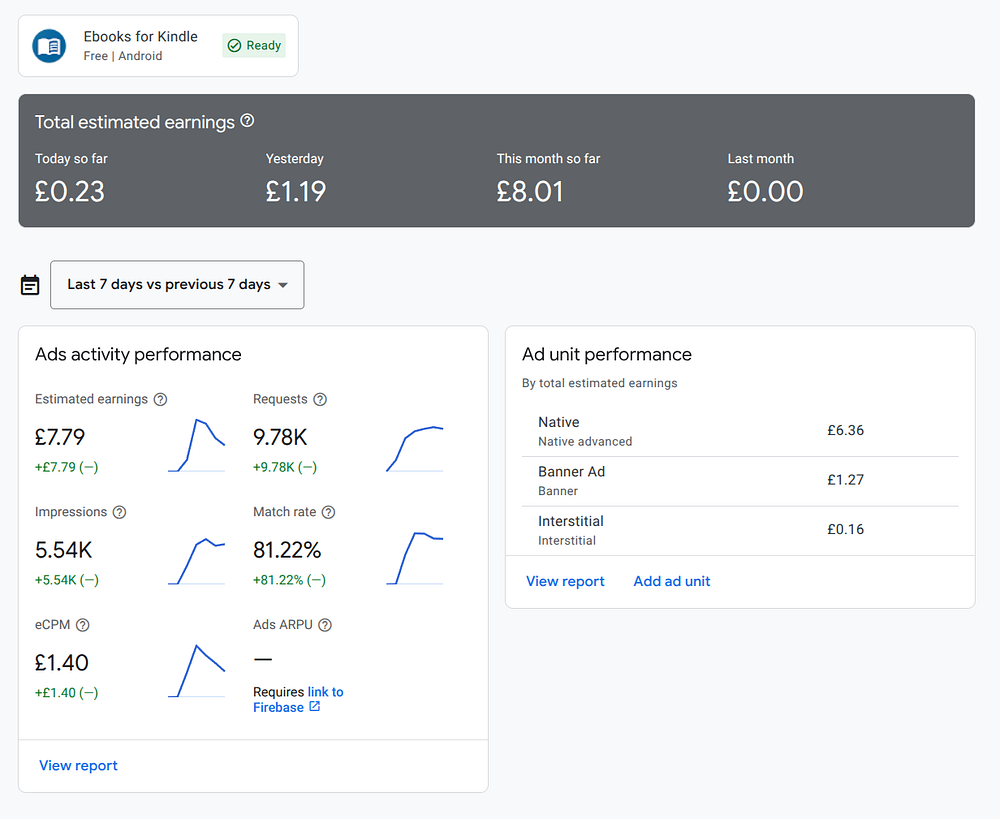Click help icon beside Ads ARPU
Image resolution: width=1000 pixels, height=819 pixels.
pos(325,625)
